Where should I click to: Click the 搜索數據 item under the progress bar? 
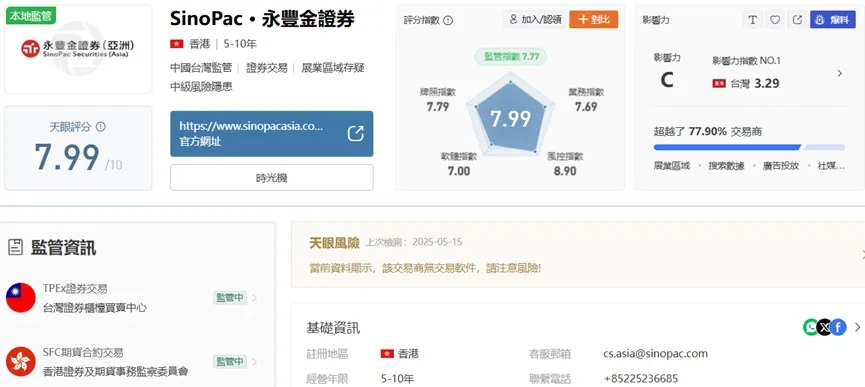point(726,165)
